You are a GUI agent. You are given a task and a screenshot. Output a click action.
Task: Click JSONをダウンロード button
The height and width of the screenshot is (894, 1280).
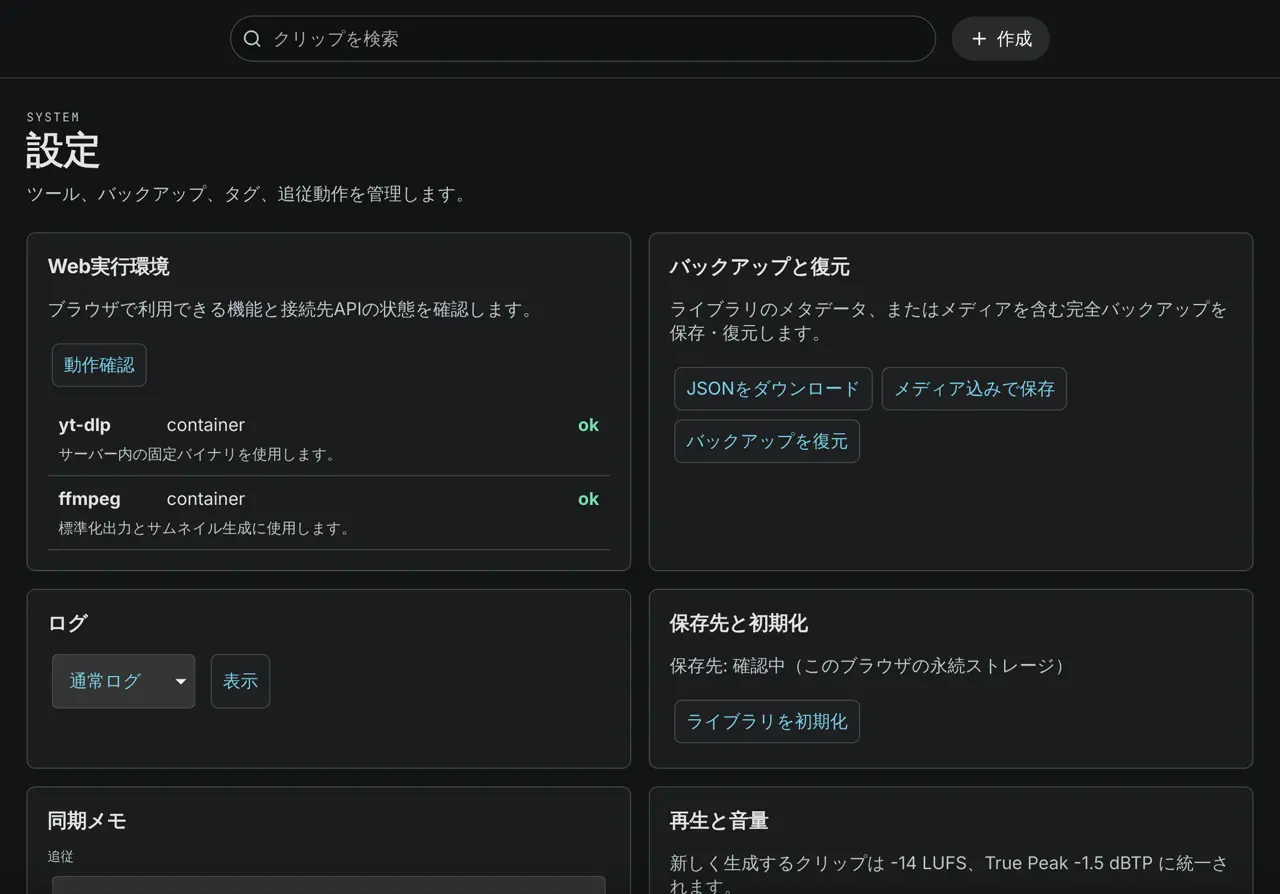pyautogui.click(x=773, y=389)
